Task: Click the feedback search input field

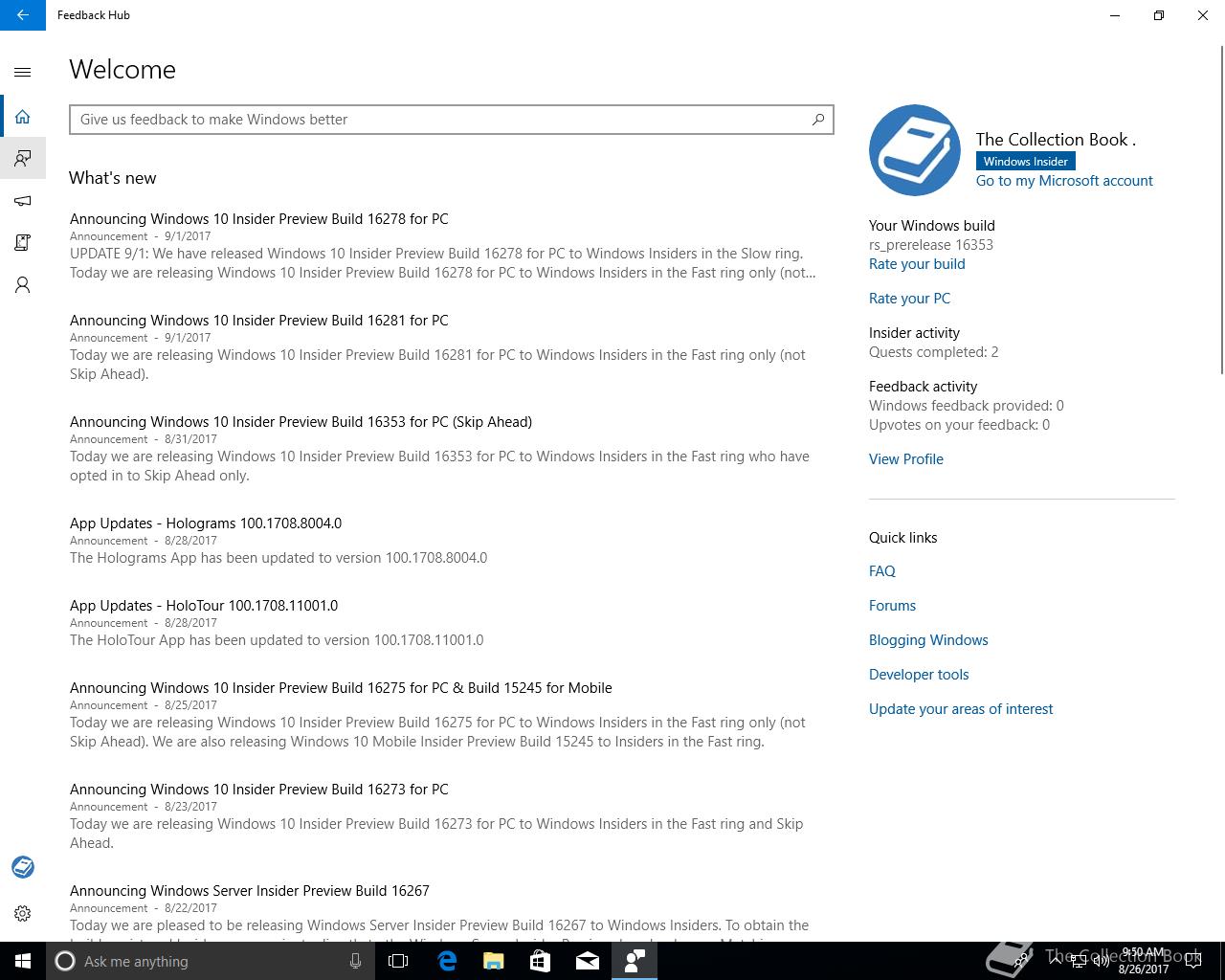Action: pyautogui.click(x=452, y=120)
